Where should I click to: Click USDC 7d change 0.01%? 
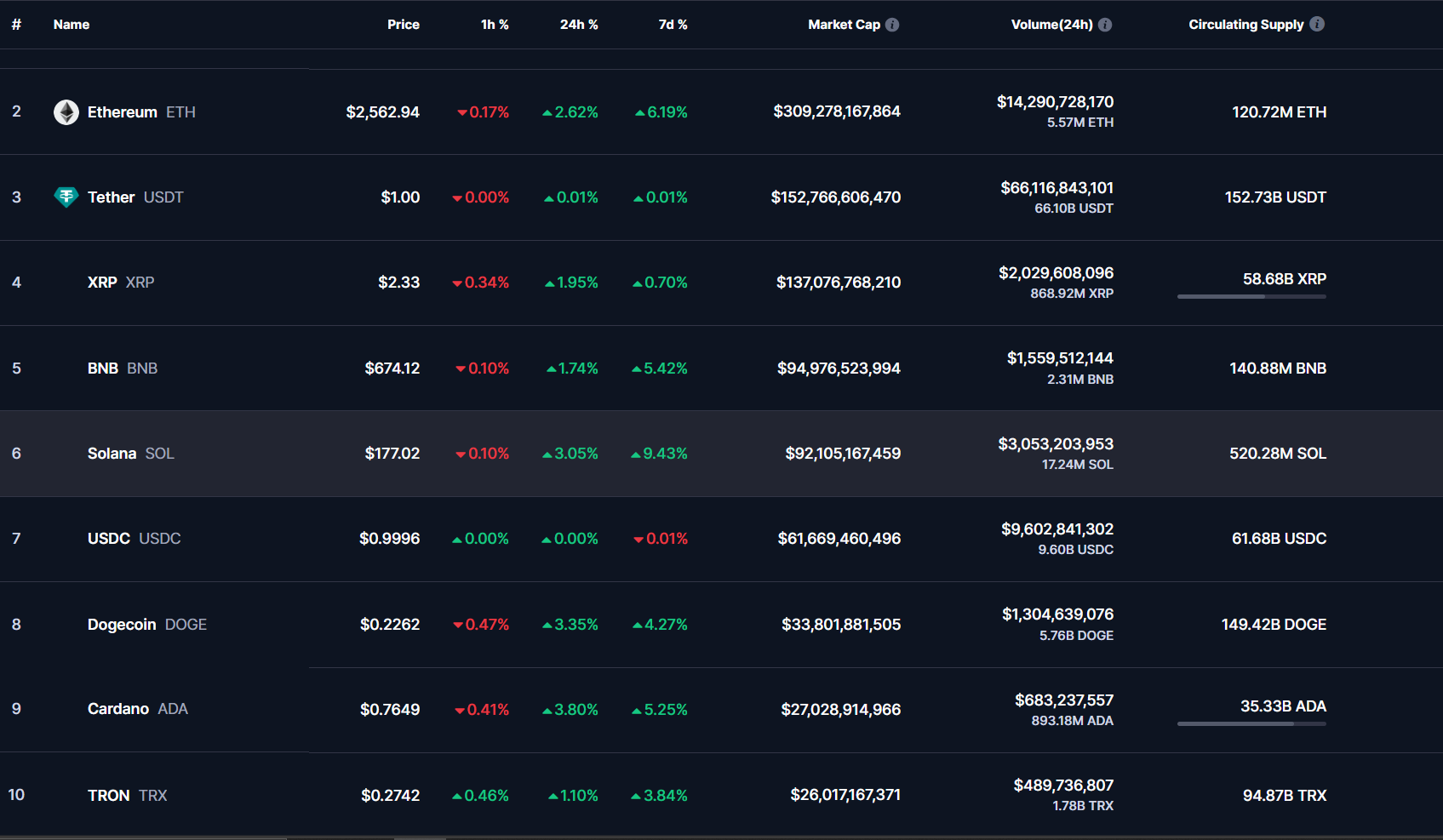click(661, 539)
